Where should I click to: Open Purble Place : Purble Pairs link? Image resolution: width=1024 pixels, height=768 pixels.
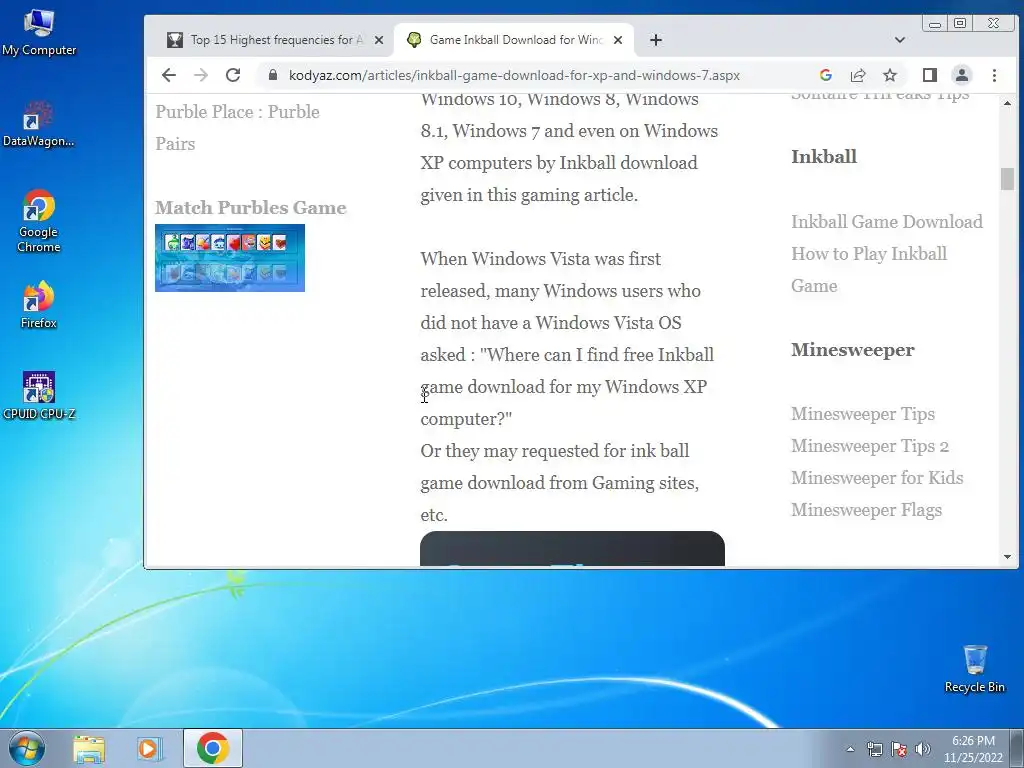pos(237,127)
